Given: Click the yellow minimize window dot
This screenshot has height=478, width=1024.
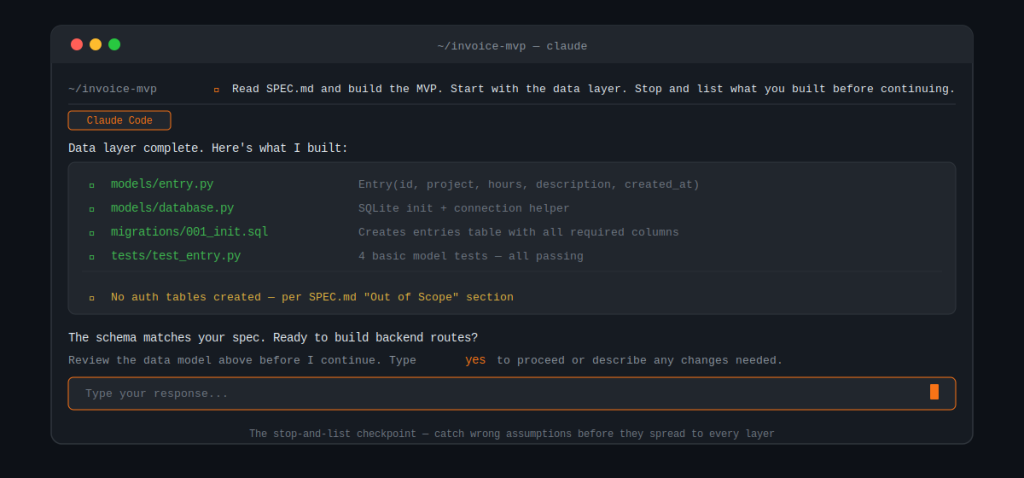Looking at the screenshot, I should [x=95, y=44].
